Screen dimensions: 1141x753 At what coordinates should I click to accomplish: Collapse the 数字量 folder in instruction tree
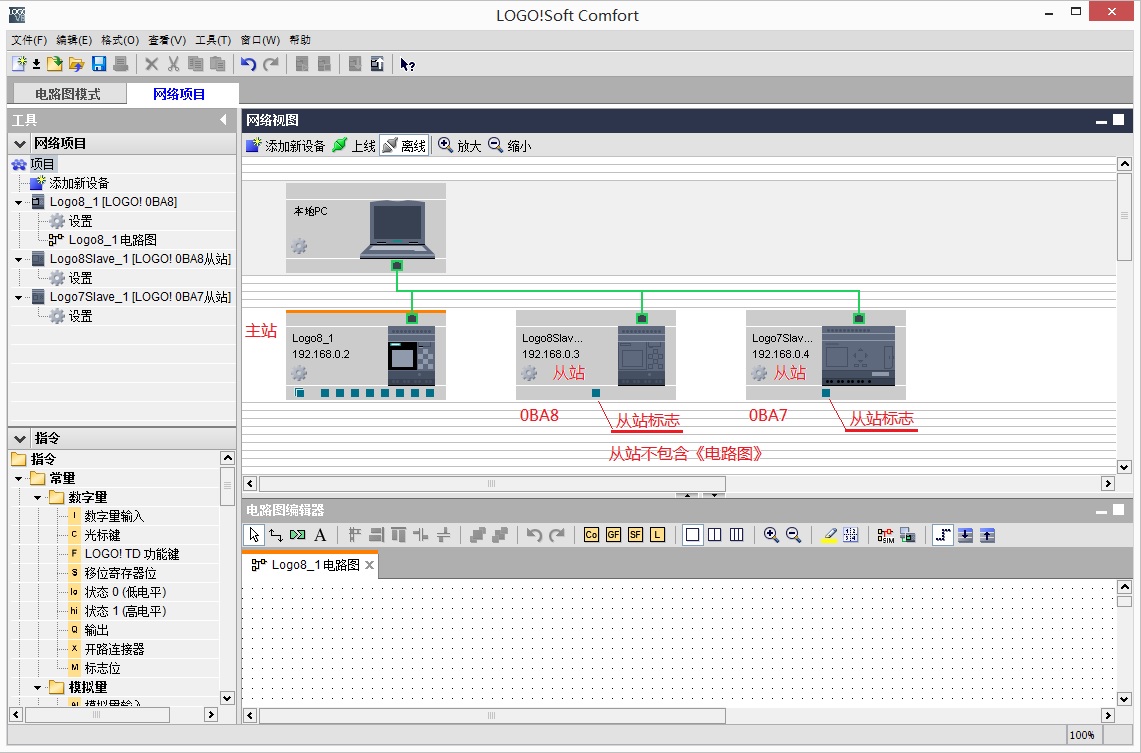coord(37,498)
